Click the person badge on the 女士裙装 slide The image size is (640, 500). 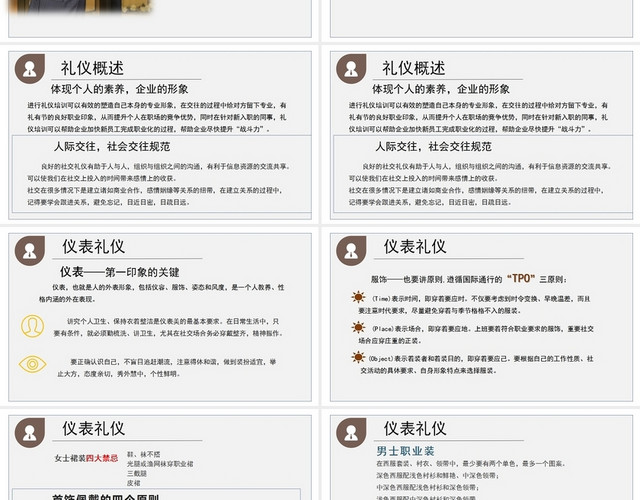click(30, 433)
